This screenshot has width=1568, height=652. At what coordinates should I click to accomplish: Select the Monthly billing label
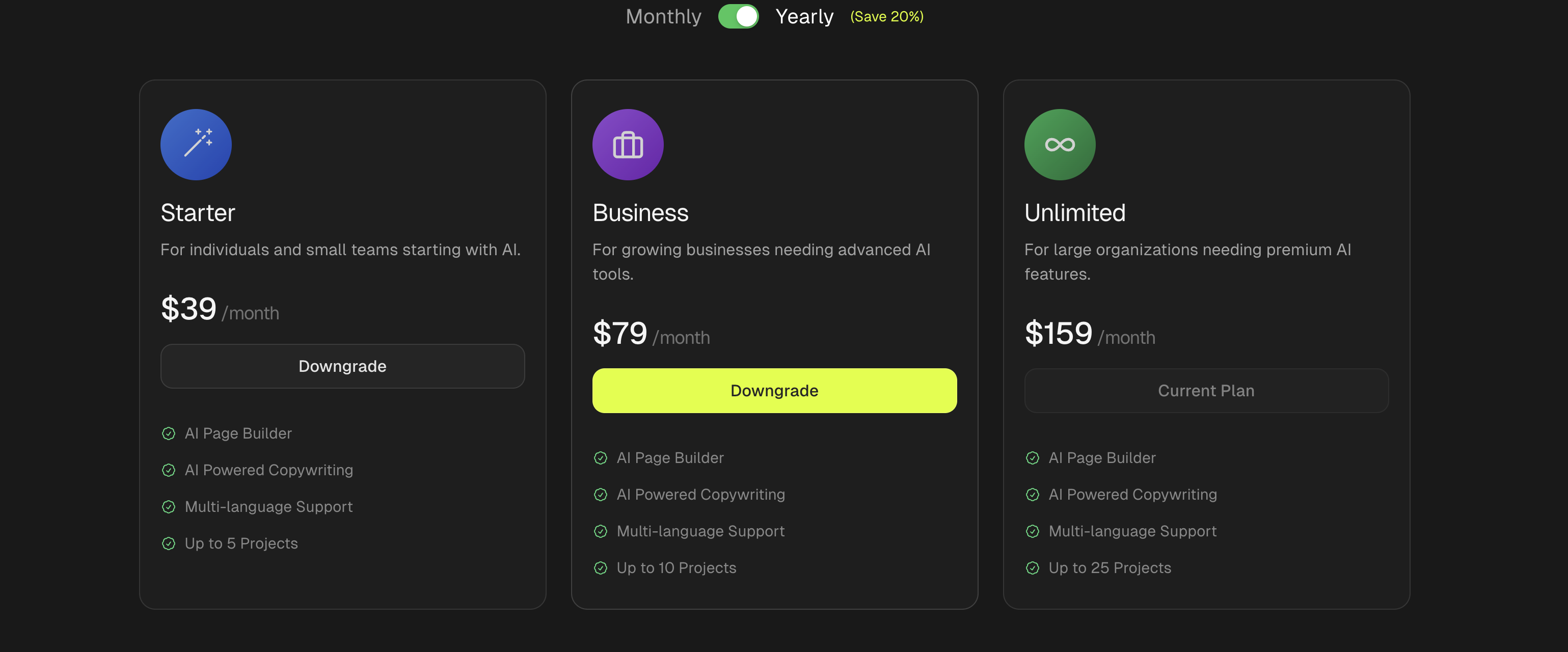tap(663, 16)
